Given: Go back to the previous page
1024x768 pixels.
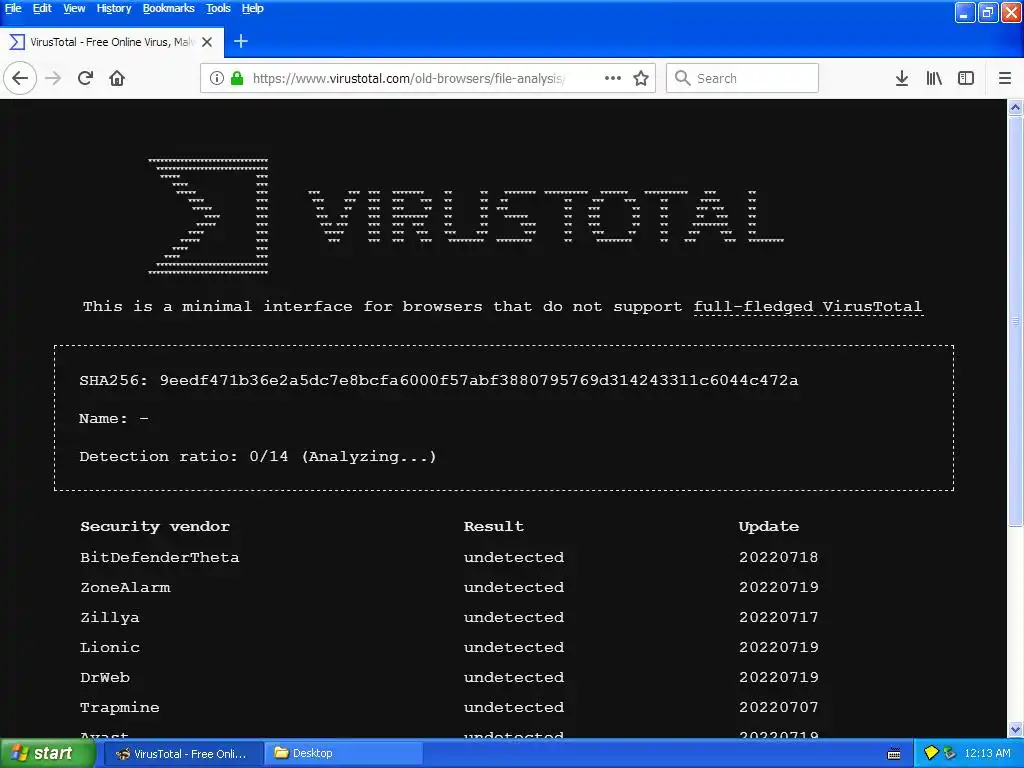Looking at the screenshot, I should (20, 78).
